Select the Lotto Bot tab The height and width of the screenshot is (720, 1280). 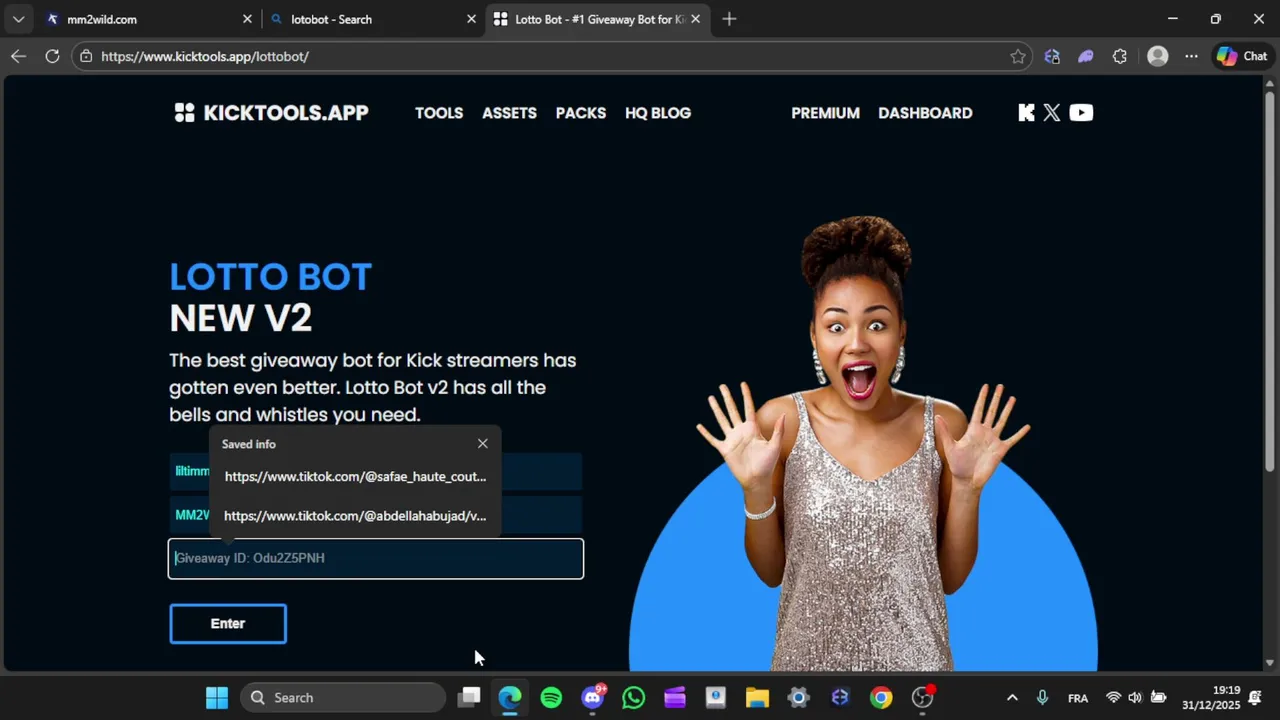pos(597,19)
